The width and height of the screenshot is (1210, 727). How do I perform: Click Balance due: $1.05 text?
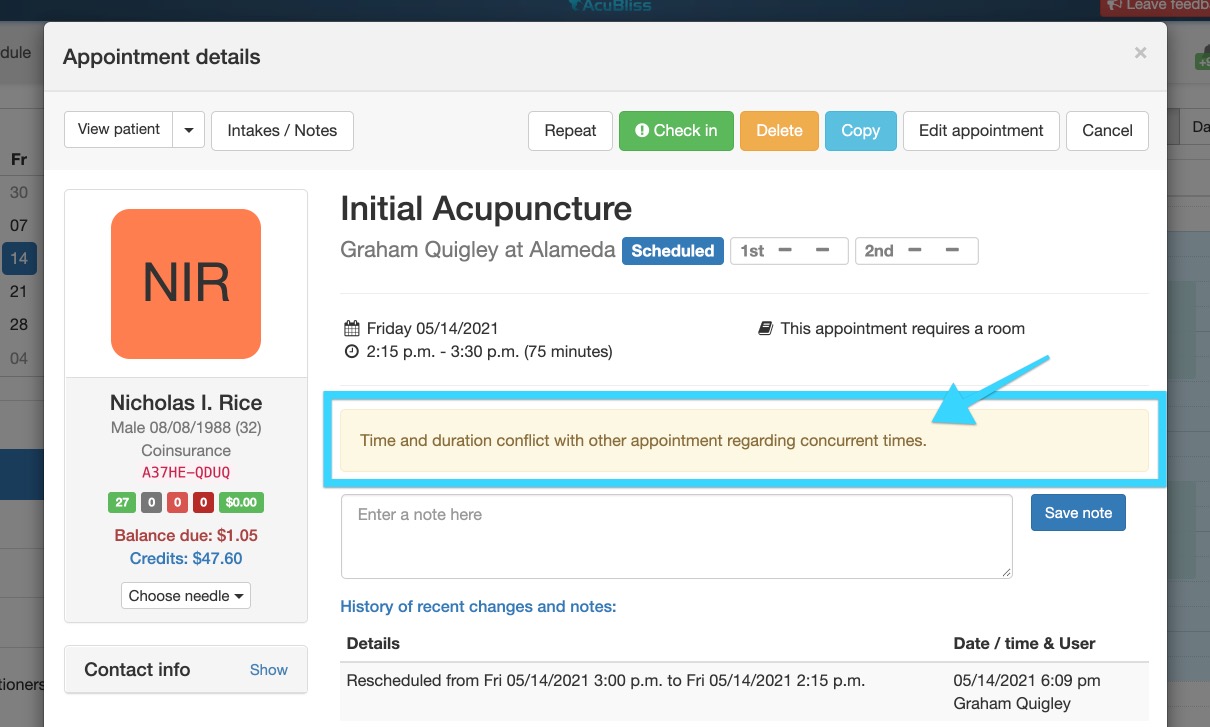(186, 535)
